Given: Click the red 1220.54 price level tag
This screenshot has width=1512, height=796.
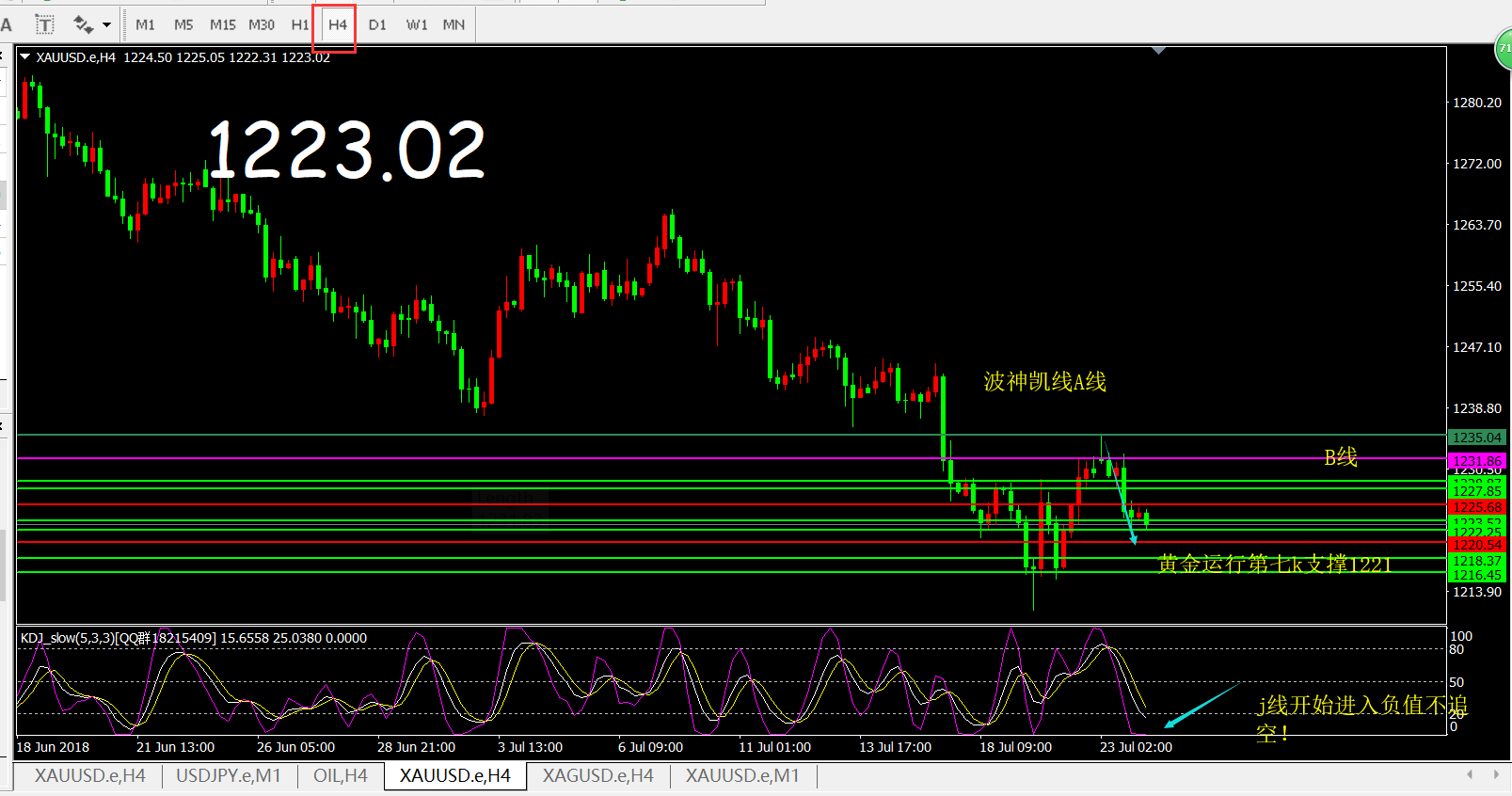Looking at the screenshot, I should [x=1477, y=545].
